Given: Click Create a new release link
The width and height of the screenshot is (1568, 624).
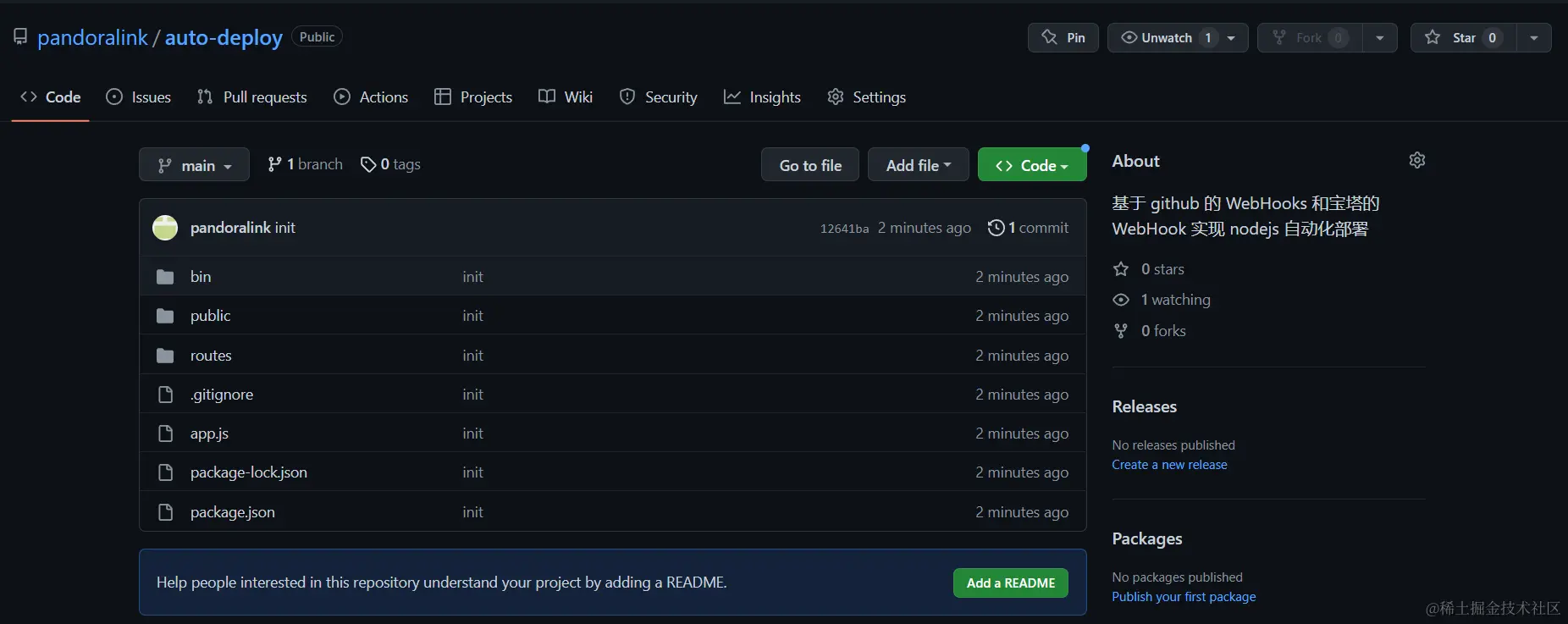Looking at the screenshot, I should pos(1169,464).
